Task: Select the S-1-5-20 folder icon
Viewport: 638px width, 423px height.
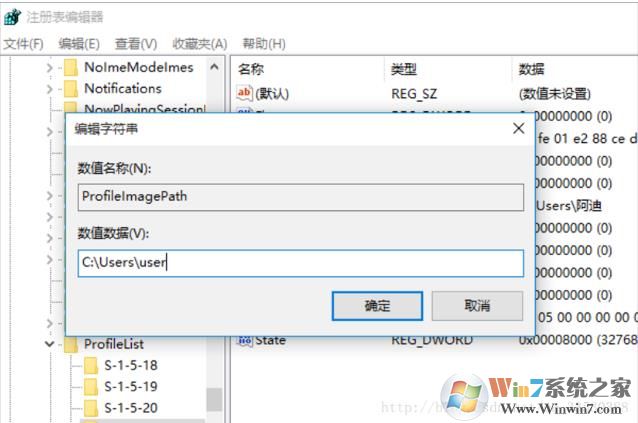Action: (91, 408)
